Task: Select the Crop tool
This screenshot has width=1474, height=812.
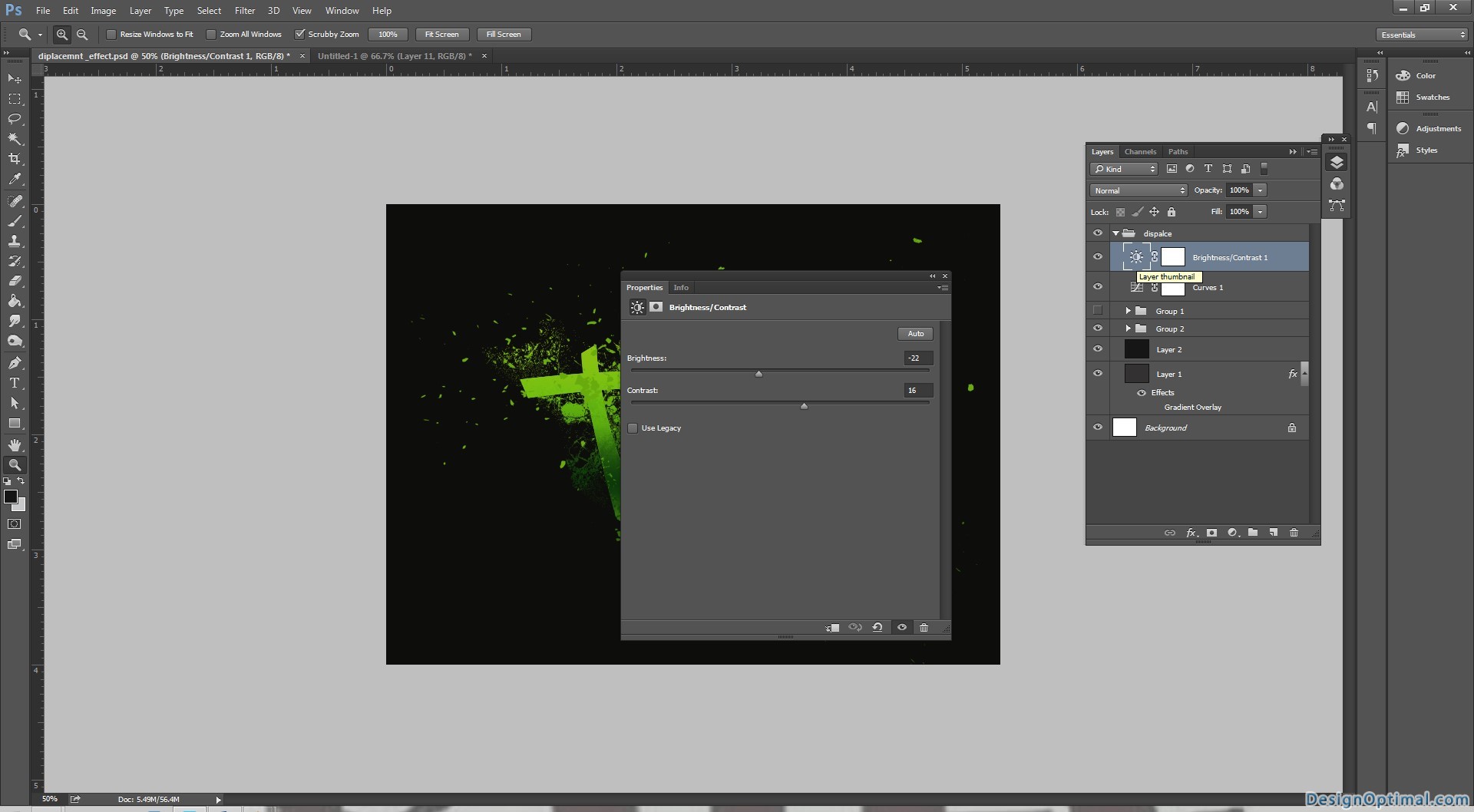Action: pos(15,159)
